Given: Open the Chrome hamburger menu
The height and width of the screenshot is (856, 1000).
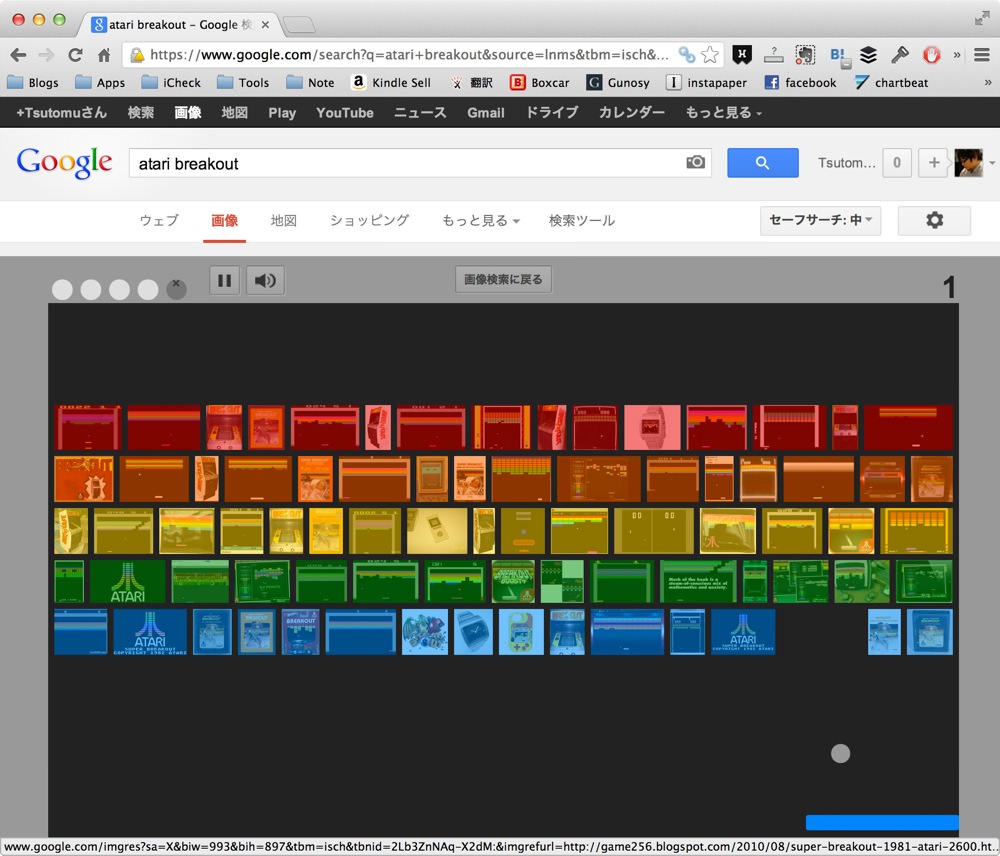Looking at the screenshot, I should [x=982, y=55].
